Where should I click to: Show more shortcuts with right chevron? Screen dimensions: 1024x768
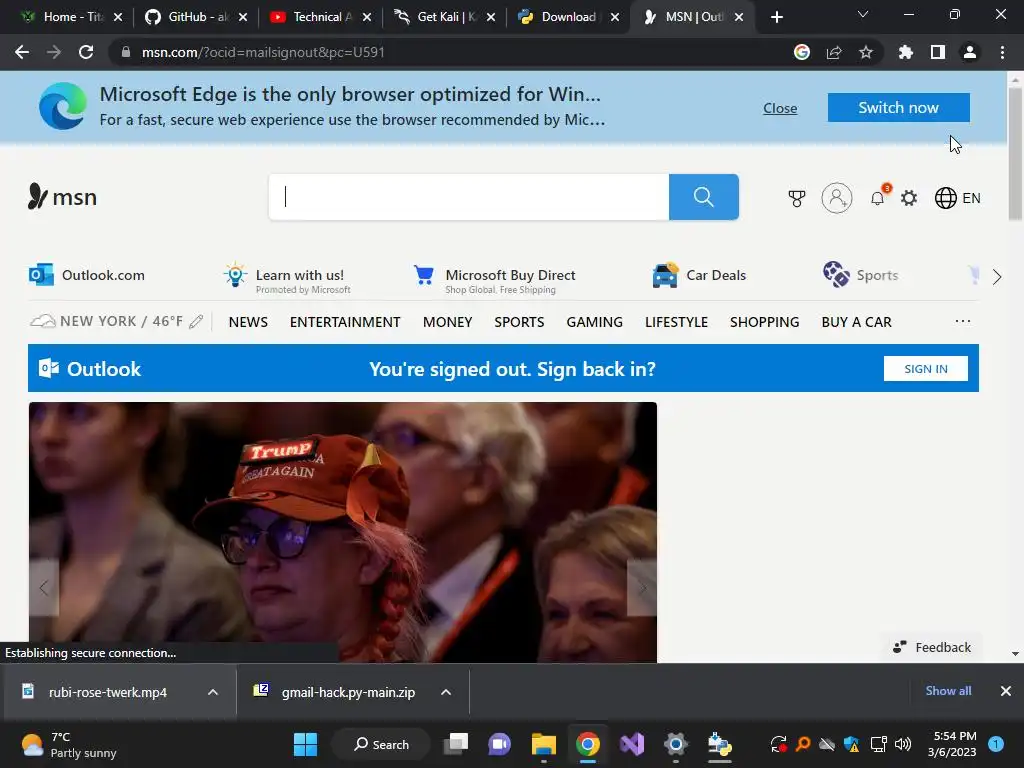tap(997, 277)
